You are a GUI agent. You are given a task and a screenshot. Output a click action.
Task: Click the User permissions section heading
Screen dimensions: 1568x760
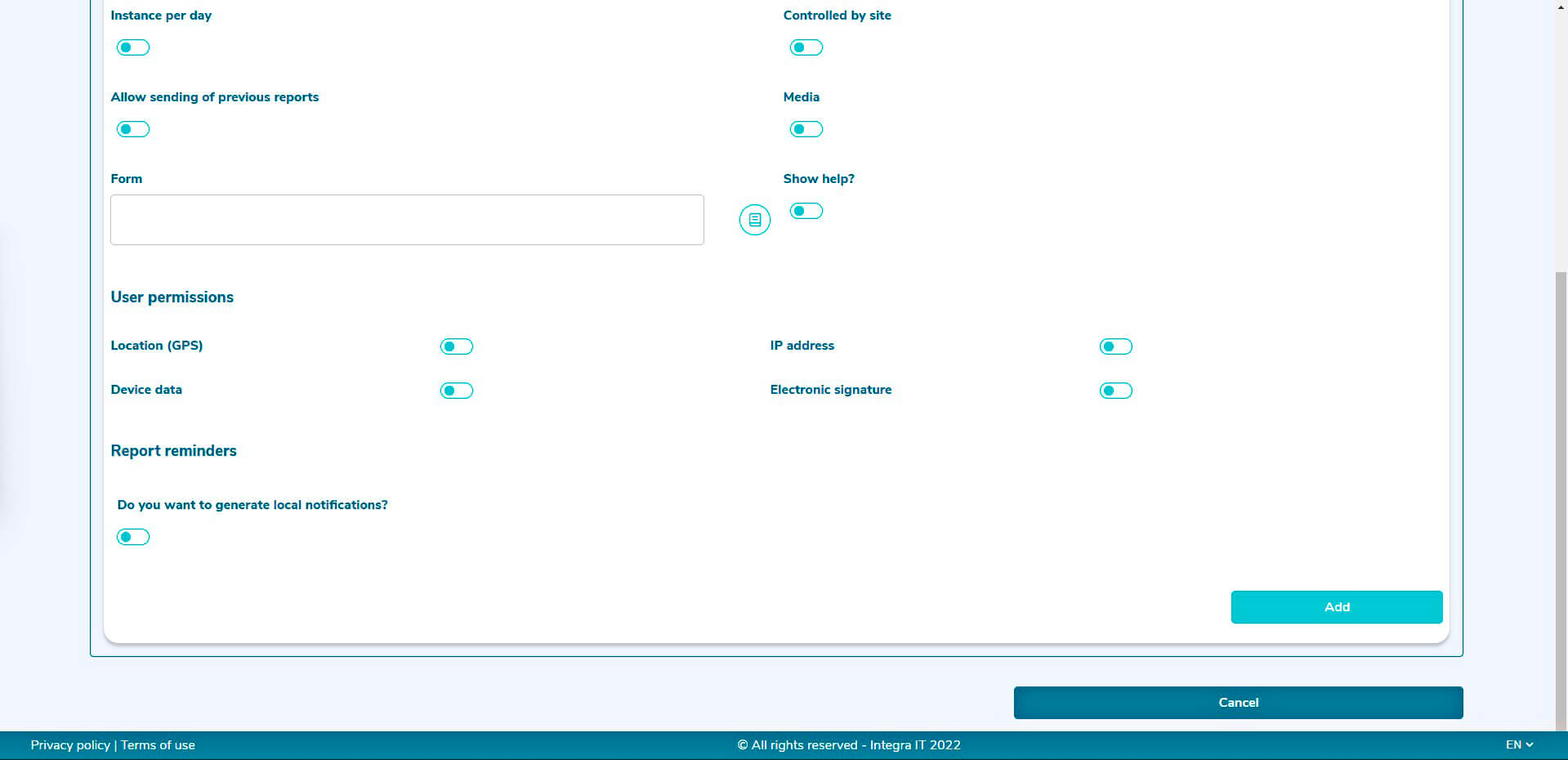pos(172,297)
